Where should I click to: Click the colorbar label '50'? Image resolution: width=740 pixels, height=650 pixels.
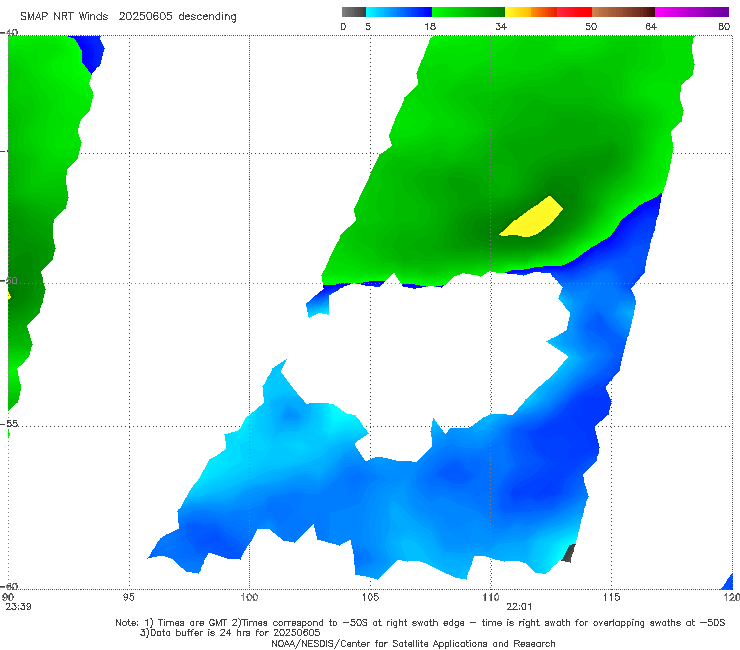click(591, 26)
